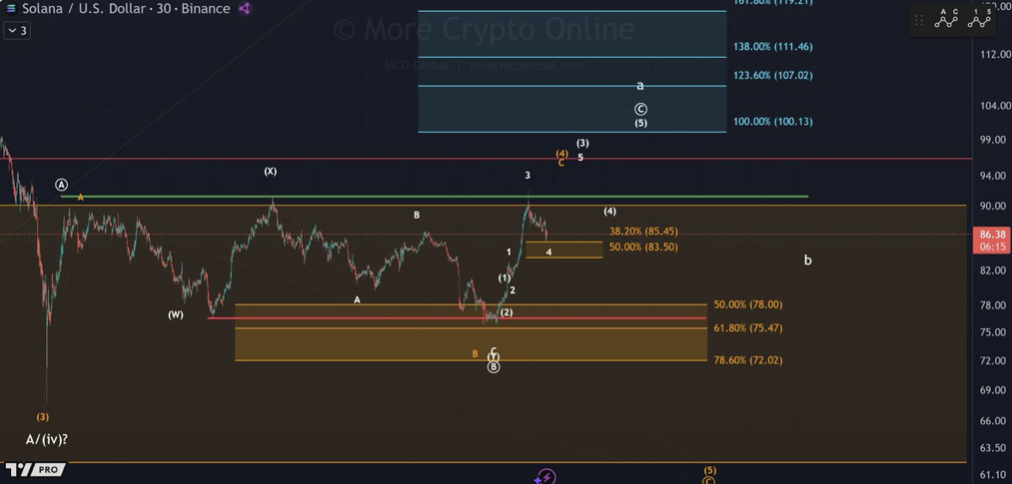Click the purple lightning event marker on time axis
Viewport: 1012px width, 484px height.
coord(545,477)
